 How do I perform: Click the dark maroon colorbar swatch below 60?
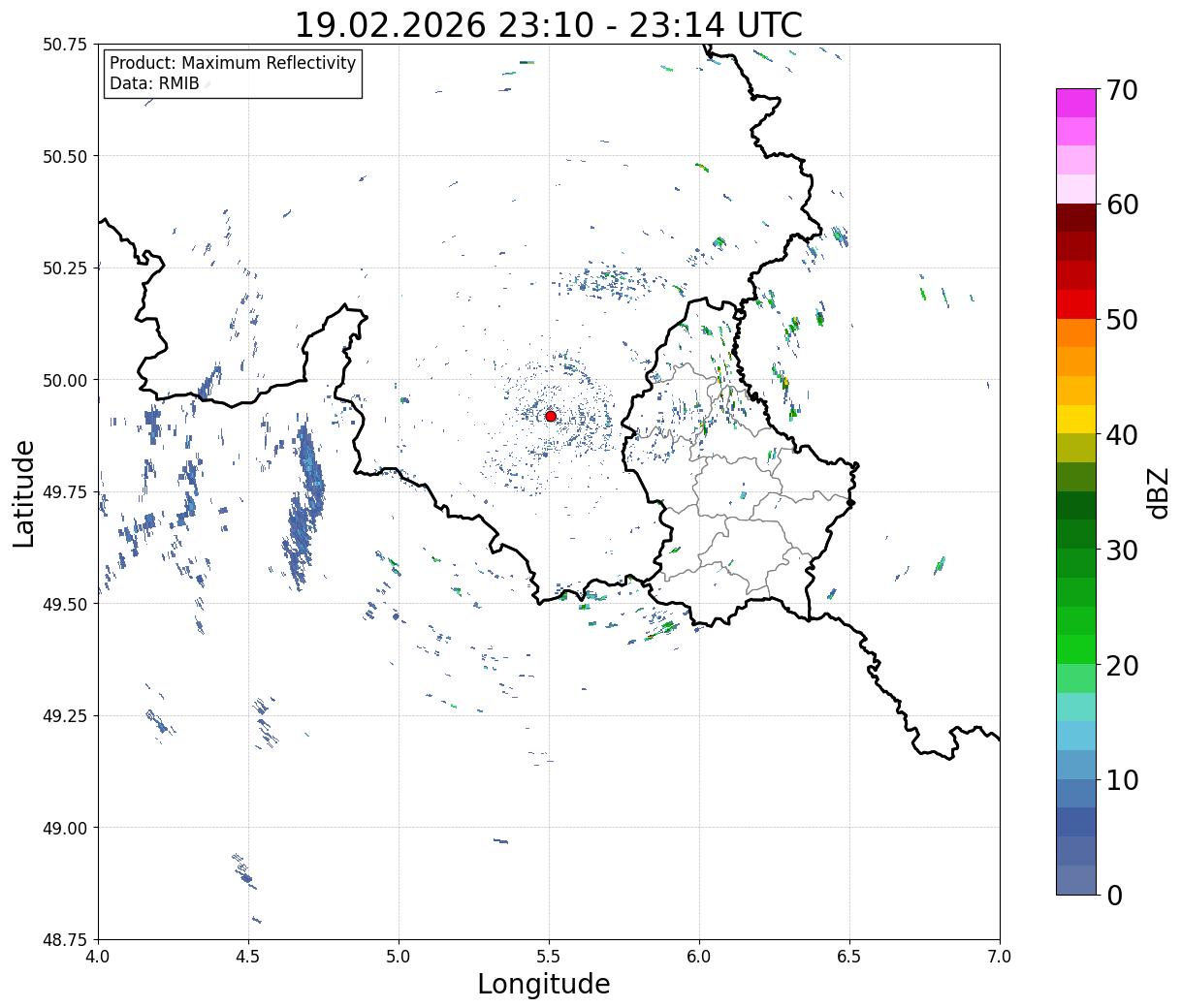tap(1076, 218)
